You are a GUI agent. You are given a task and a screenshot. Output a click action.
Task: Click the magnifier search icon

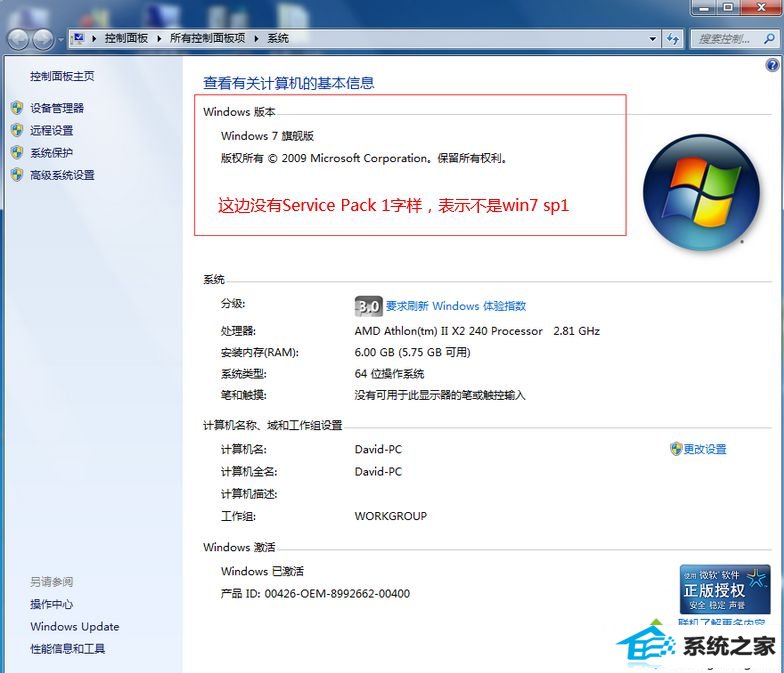click(x=770, y=38)
